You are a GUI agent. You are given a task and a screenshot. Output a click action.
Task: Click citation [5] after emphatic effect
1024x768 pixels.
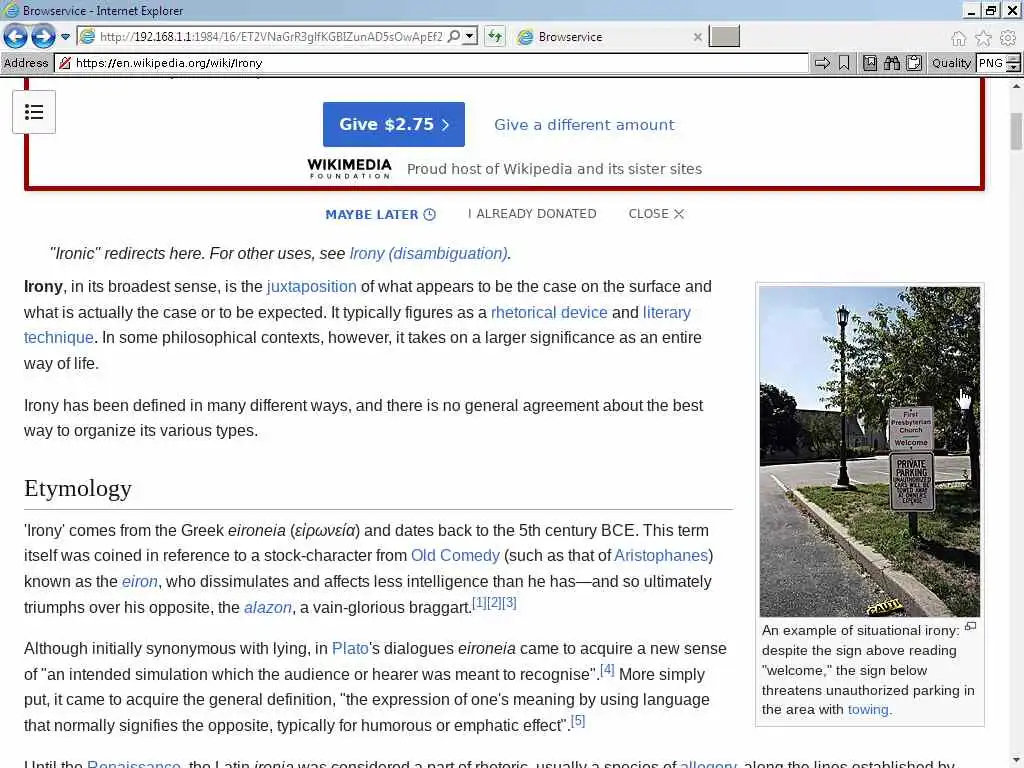pyautogui.click(x=577, y=721)
